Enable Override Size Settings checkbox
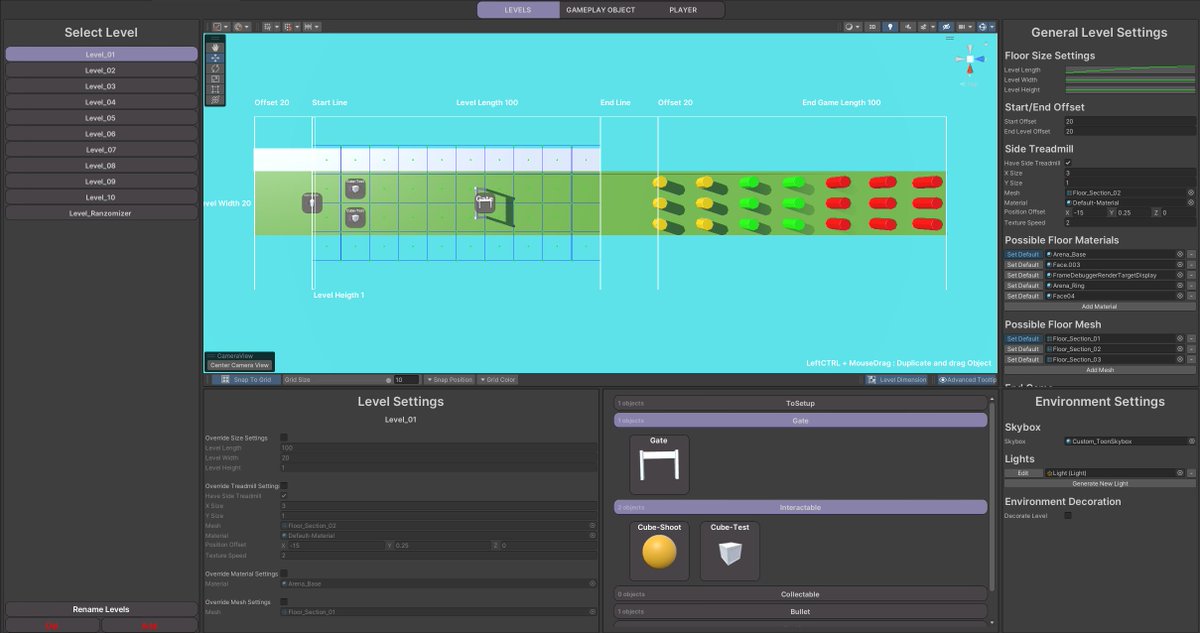Screen dimensions: 1200x633 click(284, 437)
